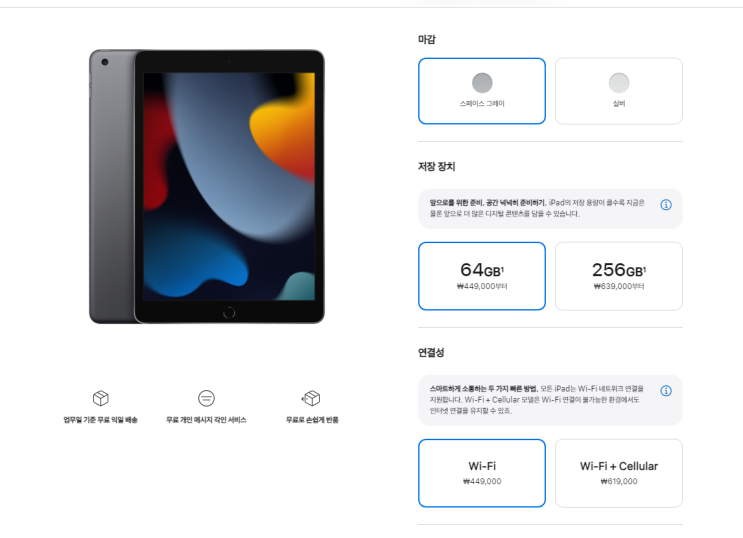Click the free next-day delivery text
743x538 pixels.
point(100,420)
